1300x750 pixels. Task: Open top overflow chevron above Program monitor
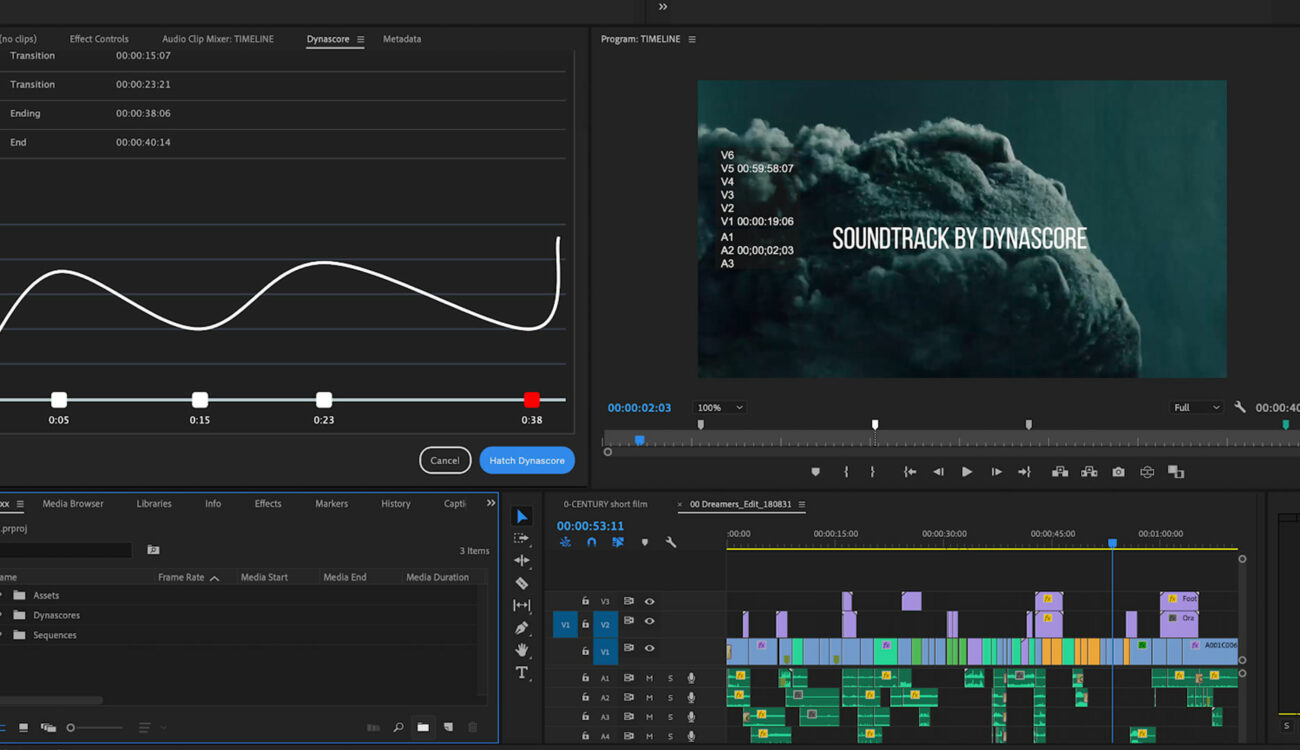(662, 7)
